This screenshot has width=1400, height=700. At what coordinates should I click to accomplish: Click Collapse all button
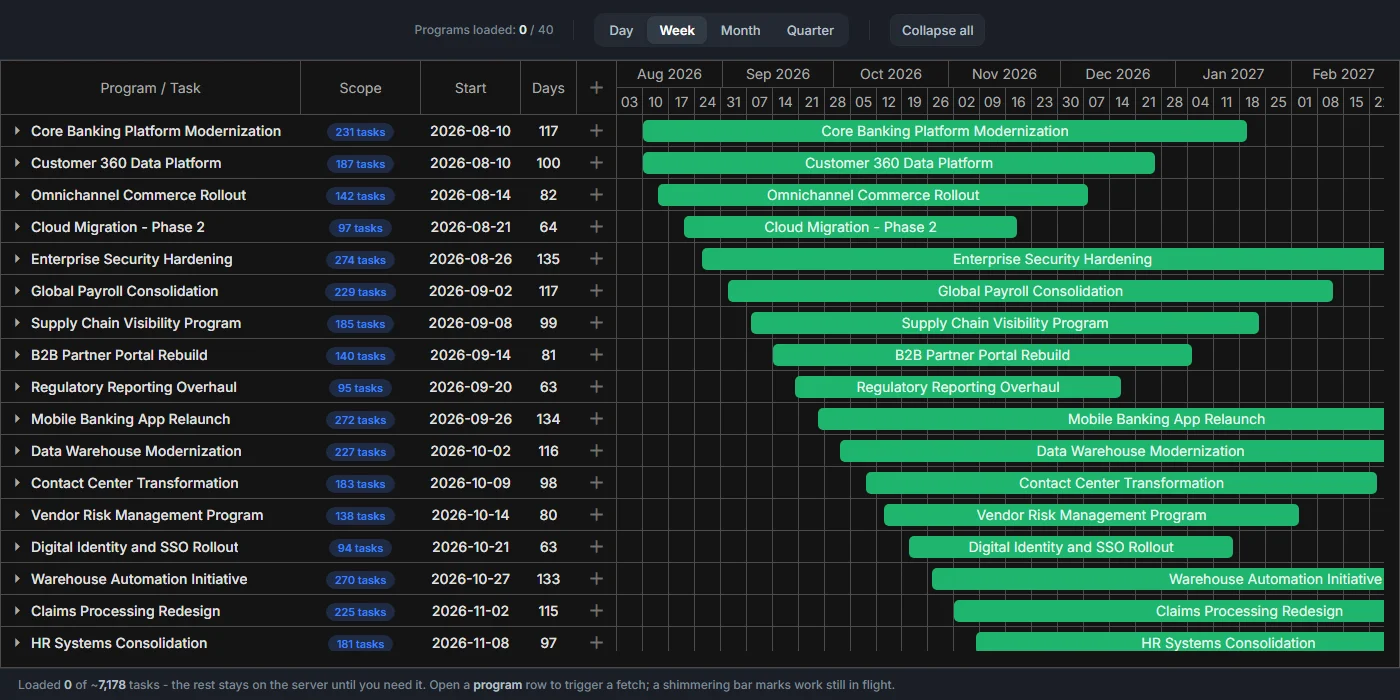pyautogui.click(x=937, y=30)
